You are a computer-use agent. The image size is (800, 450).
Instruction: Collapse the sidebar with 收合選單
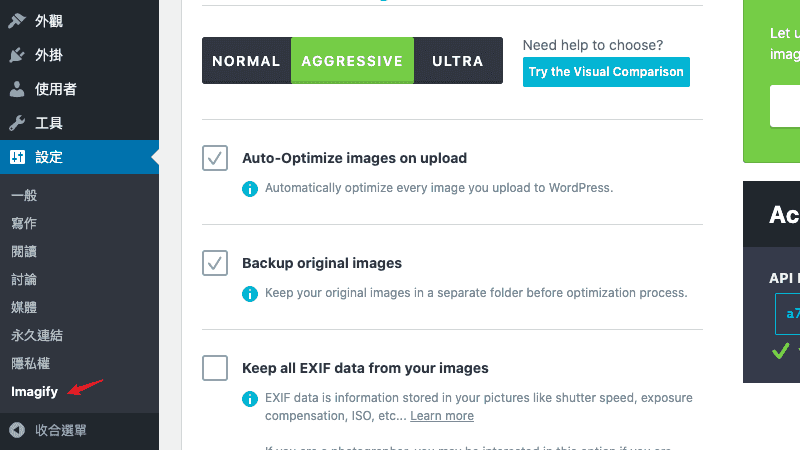(x=61, y=430)
